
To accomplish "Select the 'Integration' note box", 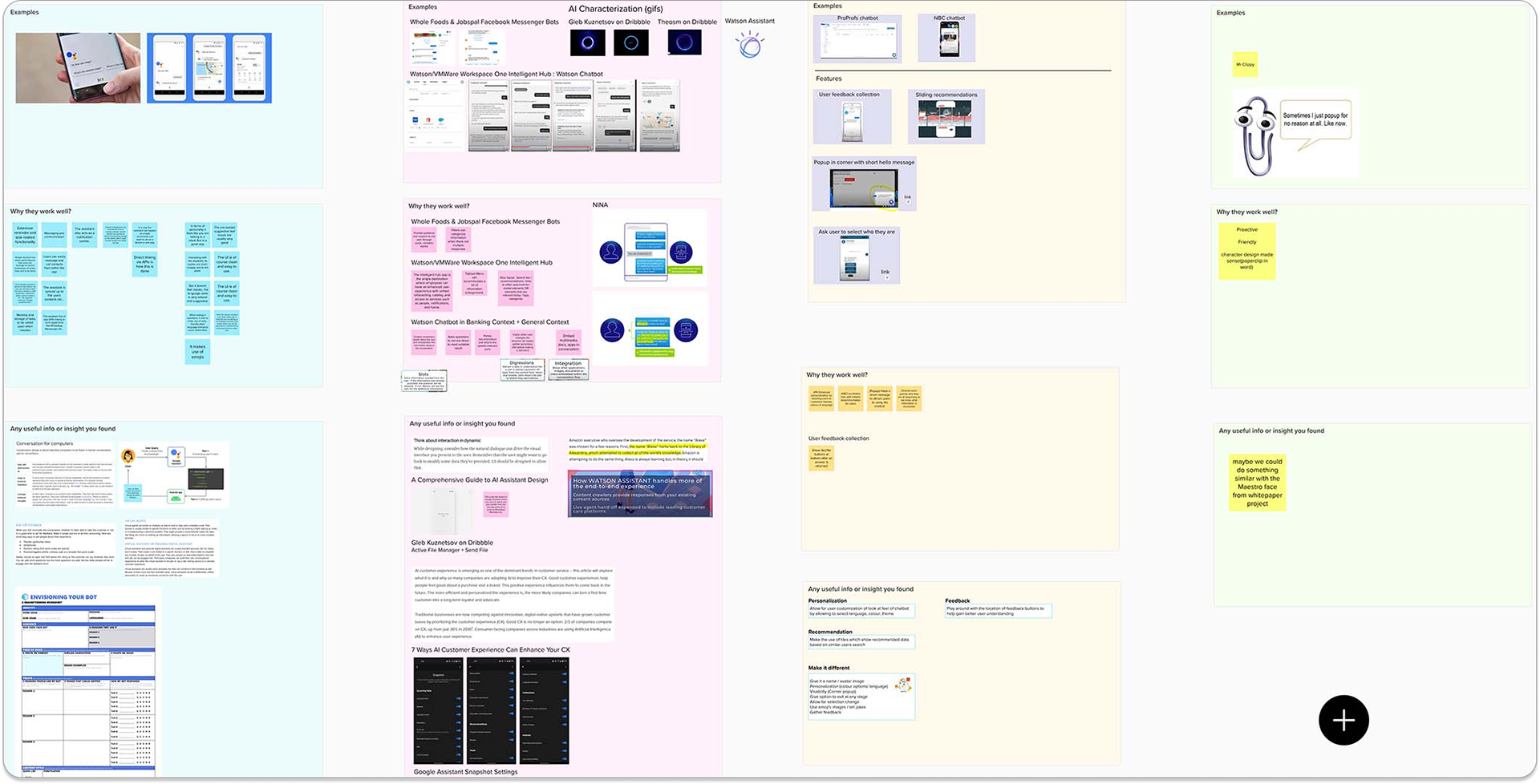I will [569, 370].
